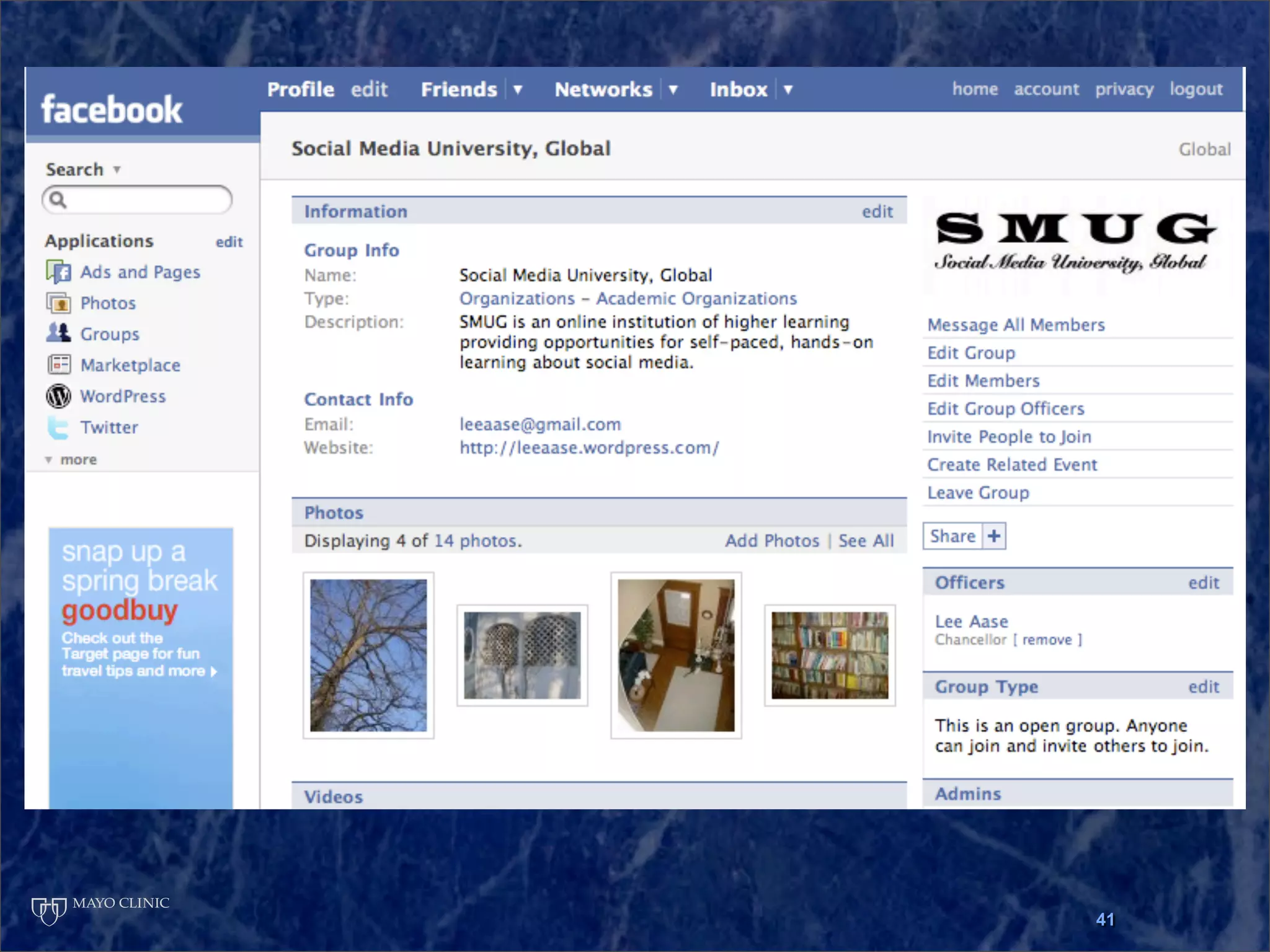This screenshot has height=952, width=1270.
Task: Click Message All Members link
Action: (1016, 325)
